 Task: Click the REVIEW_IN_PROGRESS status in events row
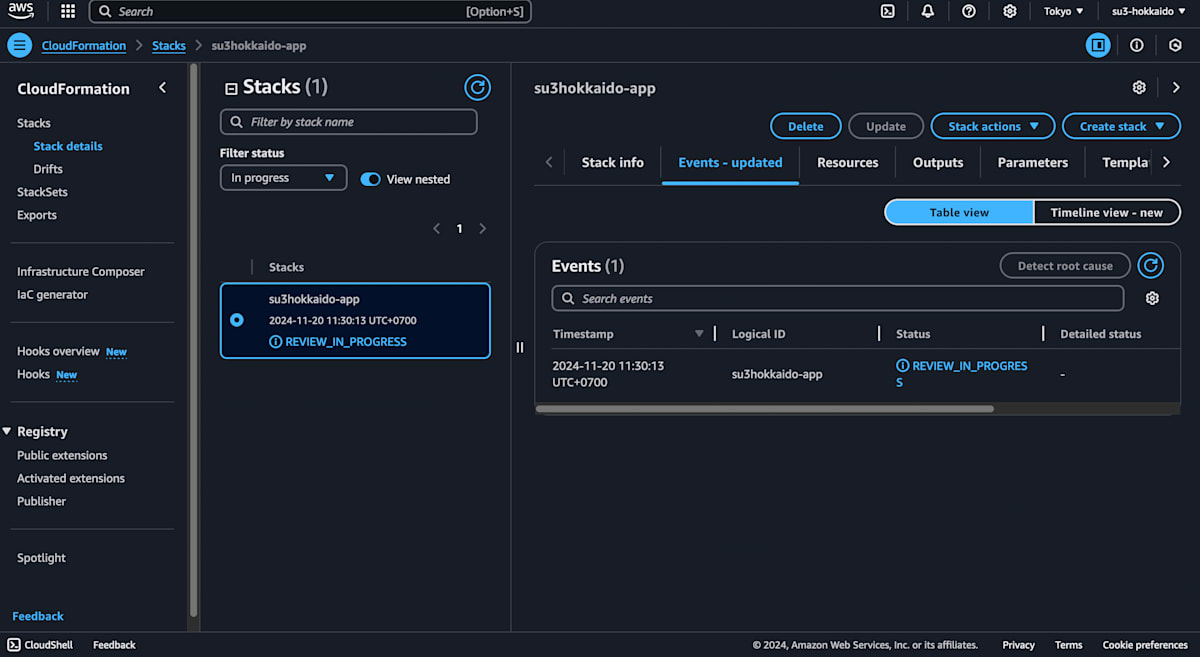[x=962, y=374]
